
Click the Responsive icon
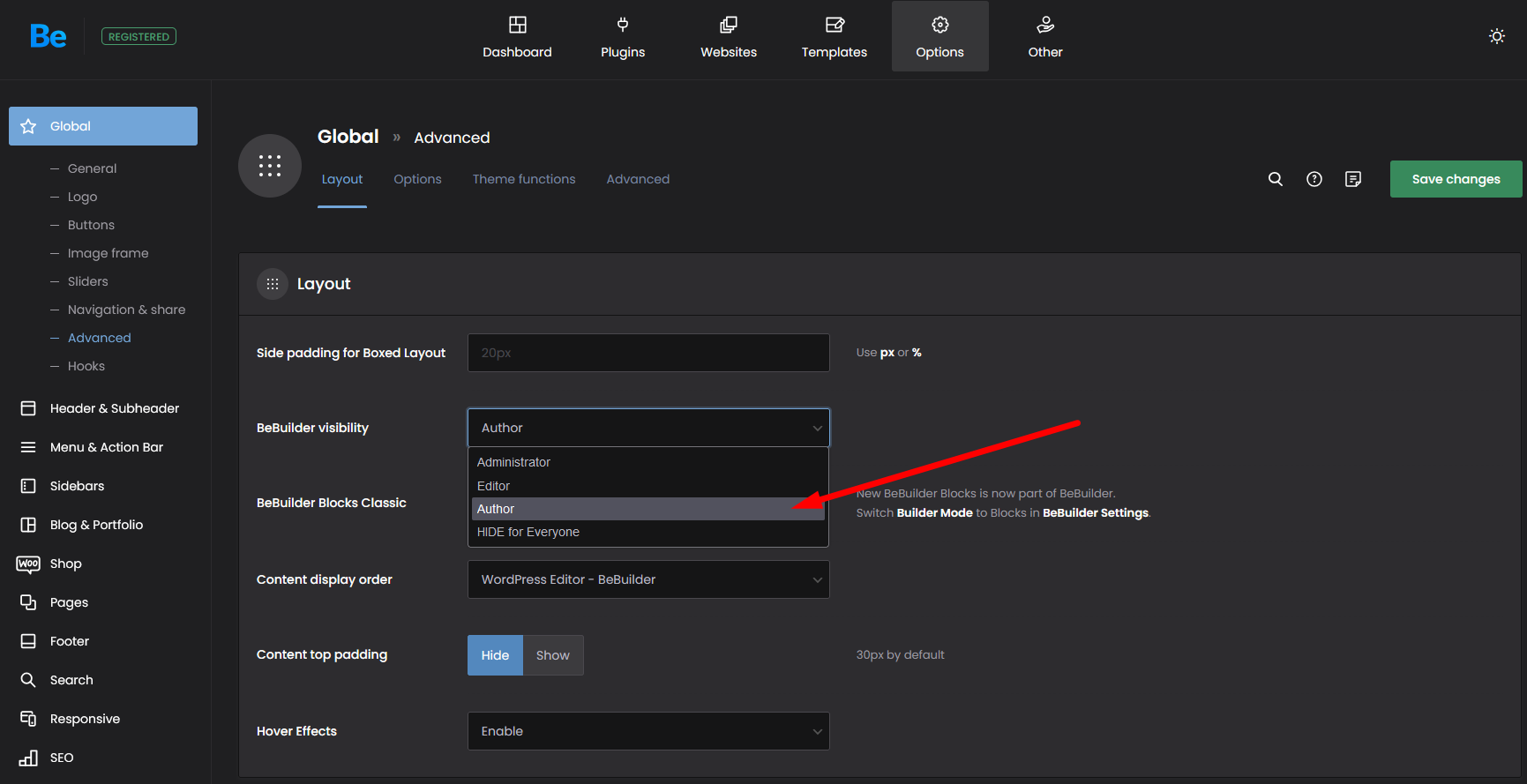point(28,719)
